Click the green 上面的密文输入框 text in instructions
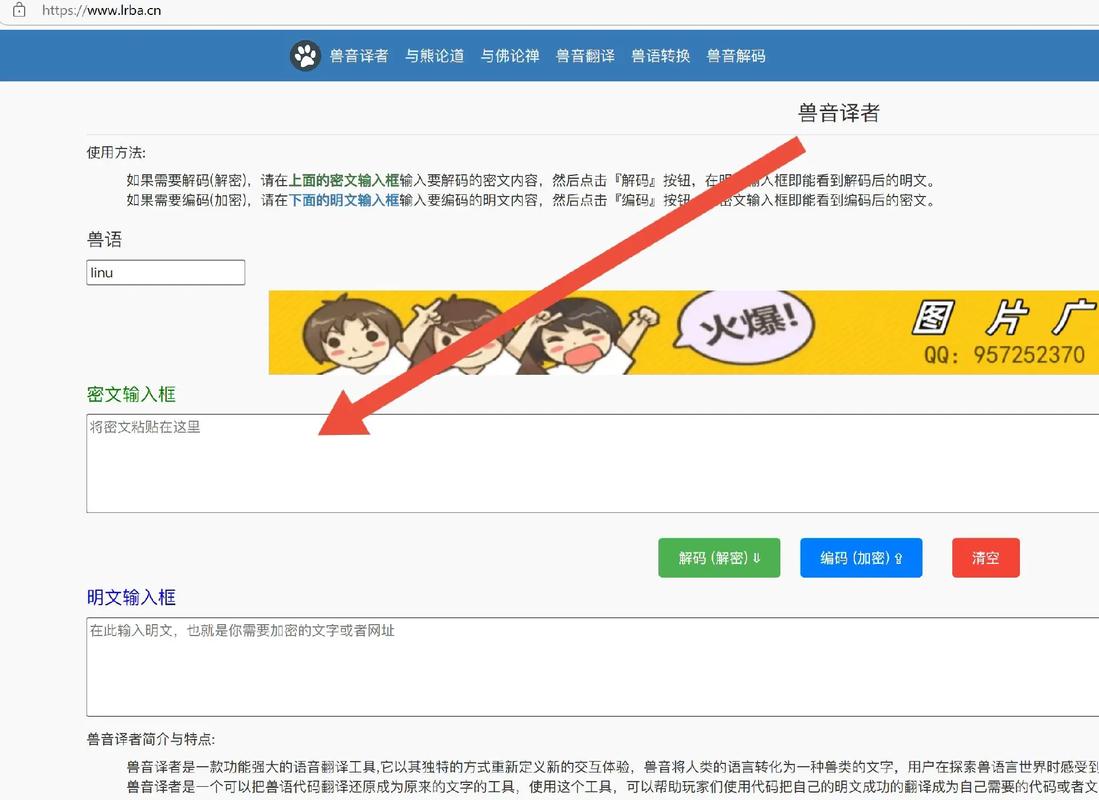The width and height of the screenshot is (1099, 800). (x=344, y=181)
